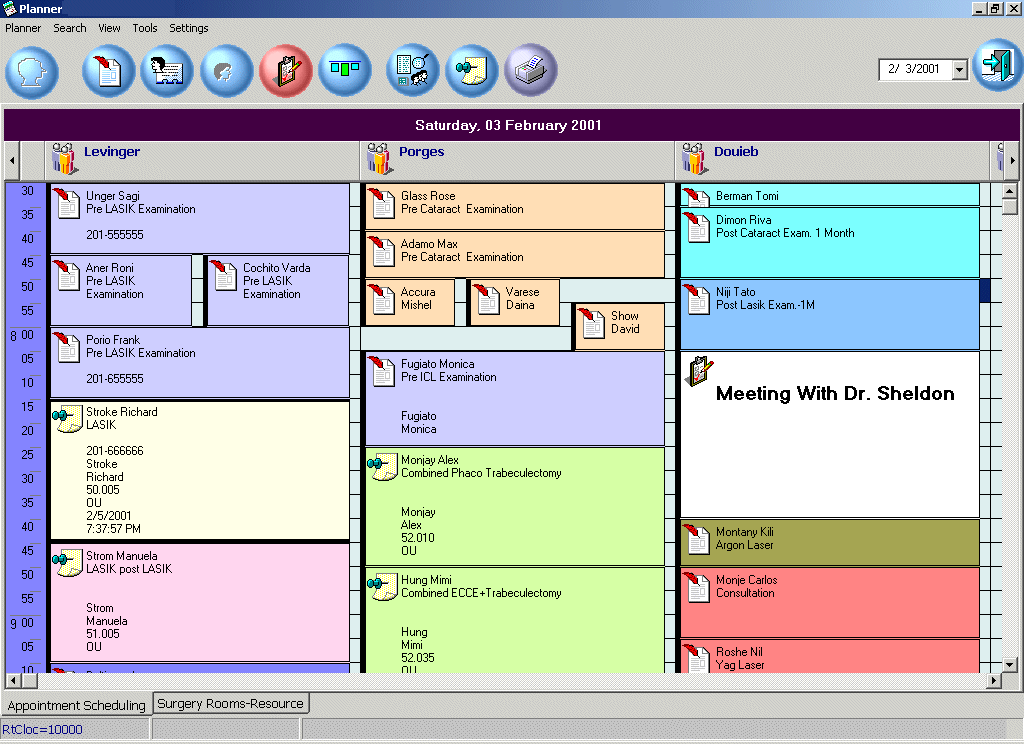Image resolution: width=1024 pixels, height=744 pixels.
Task: Click the green blocks layout toolbar icon
Action: point(345,69)
